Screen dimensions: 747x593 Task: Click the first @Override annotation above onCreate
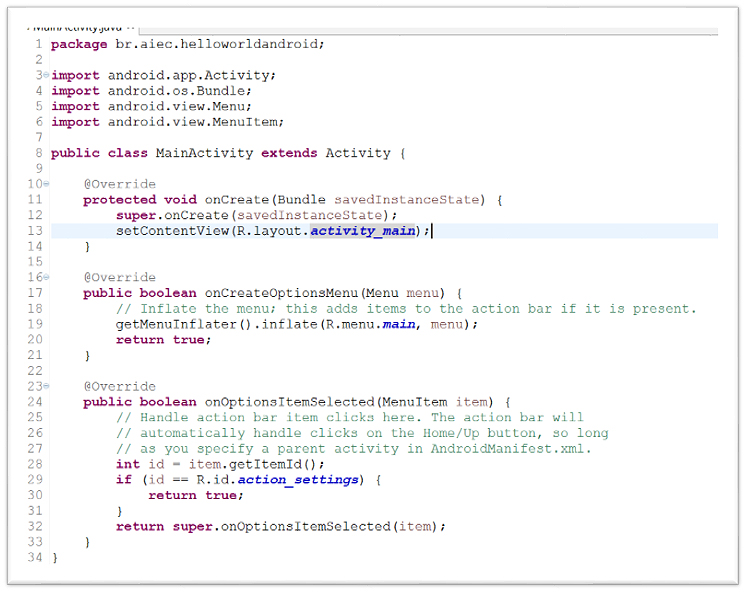point(119,184)
